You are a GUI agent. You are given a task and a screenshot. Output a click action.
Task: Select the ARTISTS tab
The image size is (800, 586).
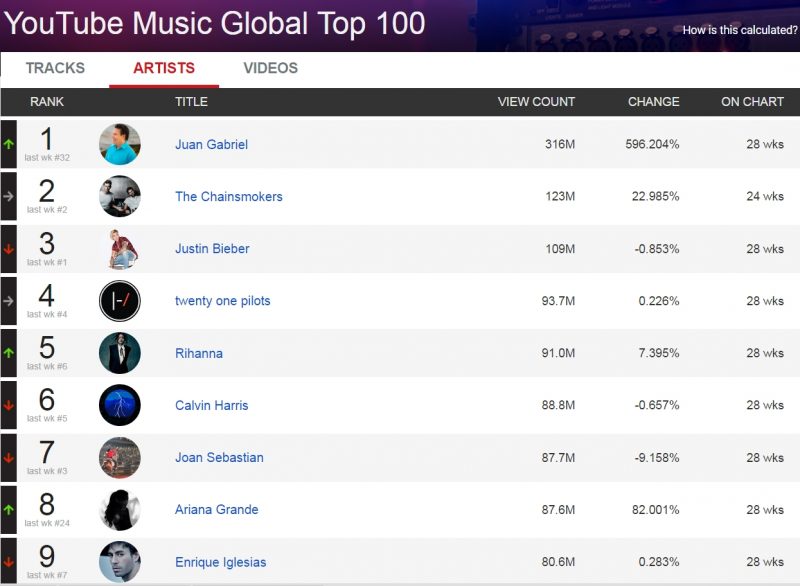click(x=164, y=68)
